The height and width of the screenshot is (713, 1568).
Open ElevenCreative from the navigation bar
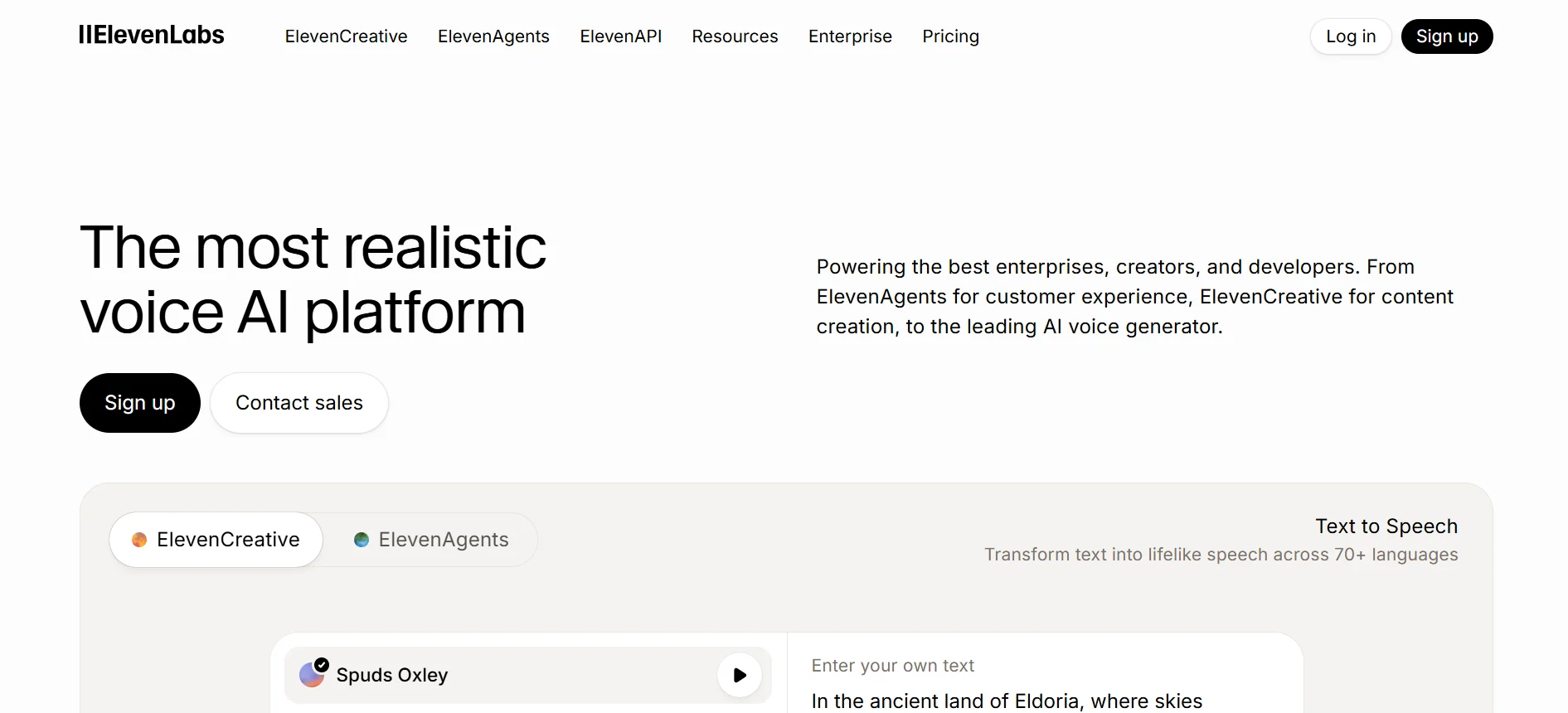[345, 36]
